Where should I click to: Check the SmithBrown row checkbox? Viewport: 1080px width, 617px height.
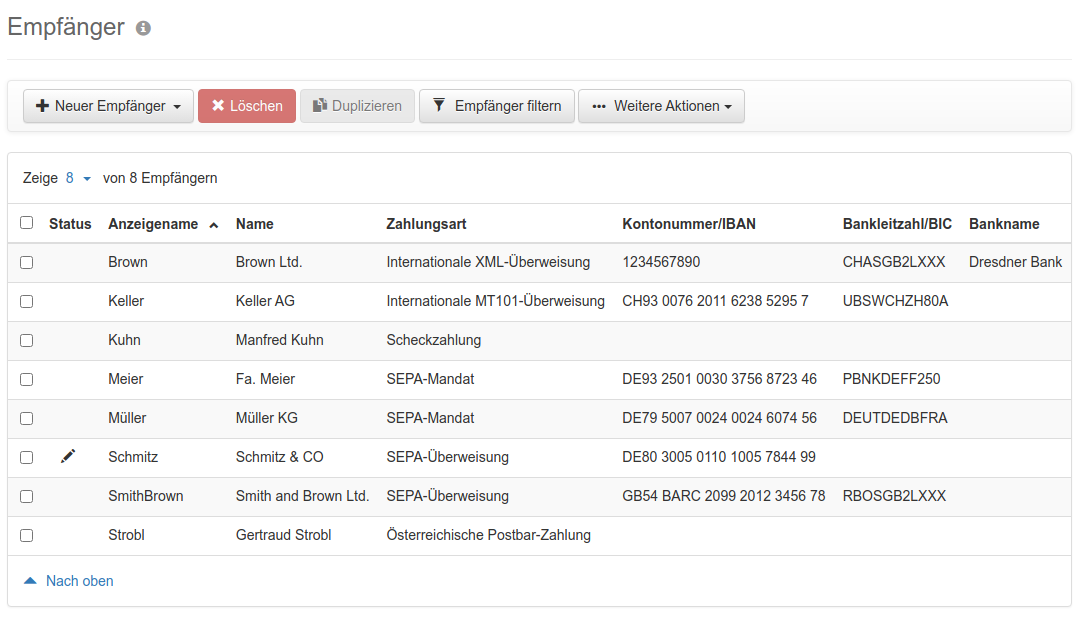click(x=27, y=496)
